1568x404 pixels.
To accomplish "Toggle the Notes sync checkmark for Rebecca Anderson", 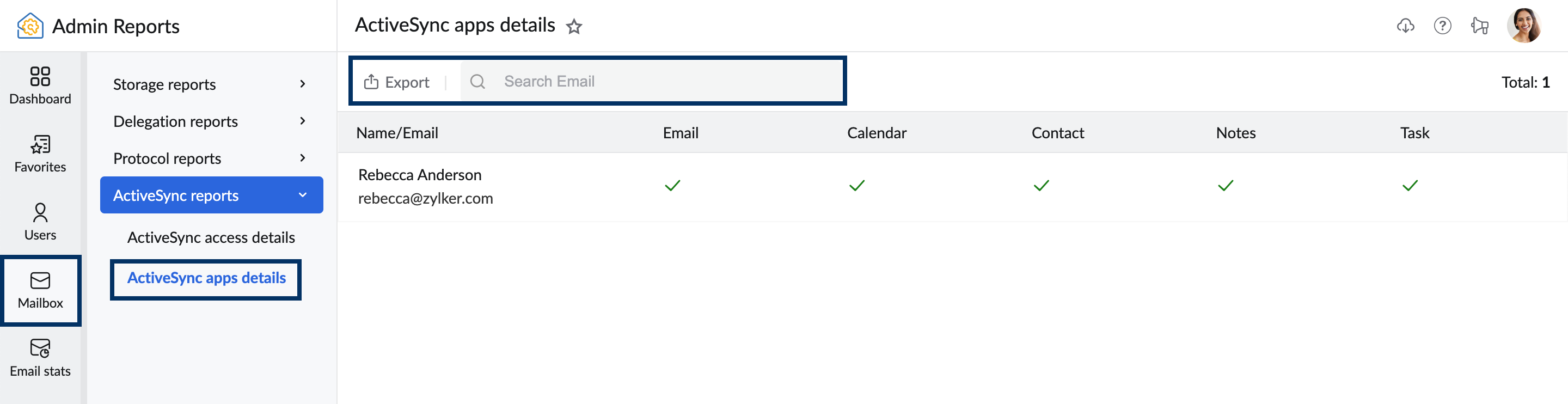I will tap(1226, 185).
